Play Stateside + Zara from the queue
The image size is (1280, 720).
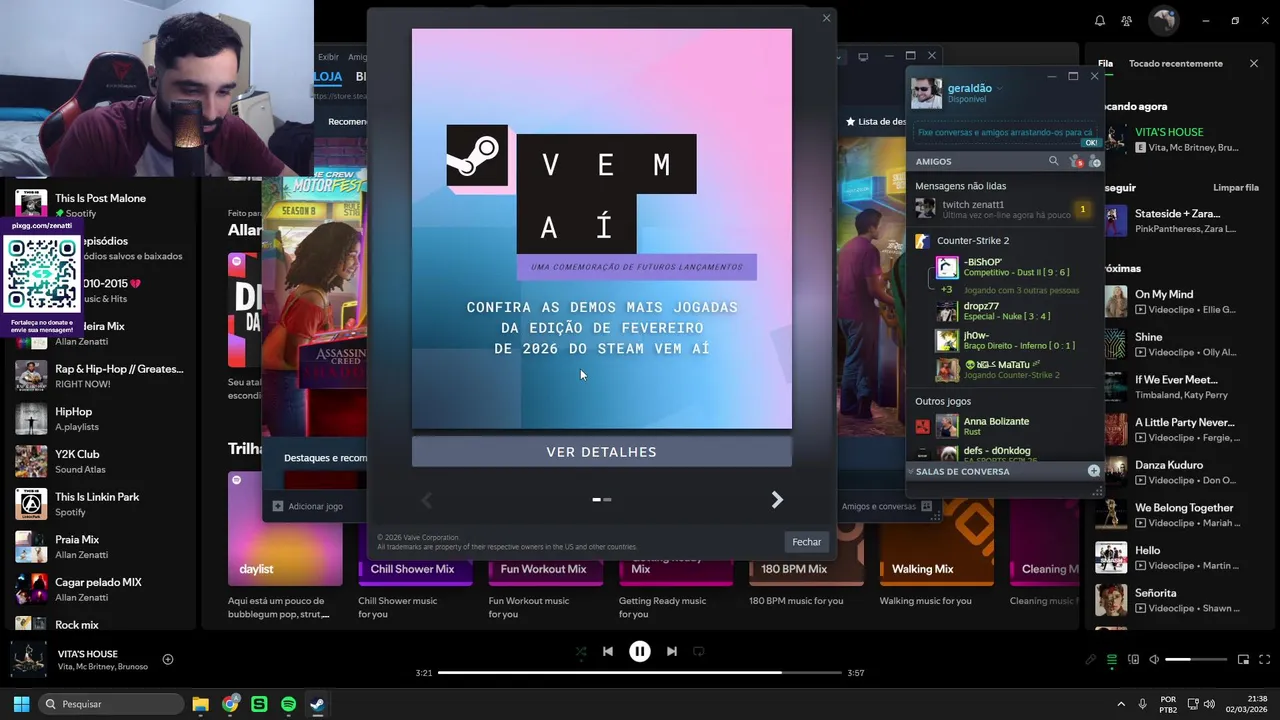pos(1180,221)
